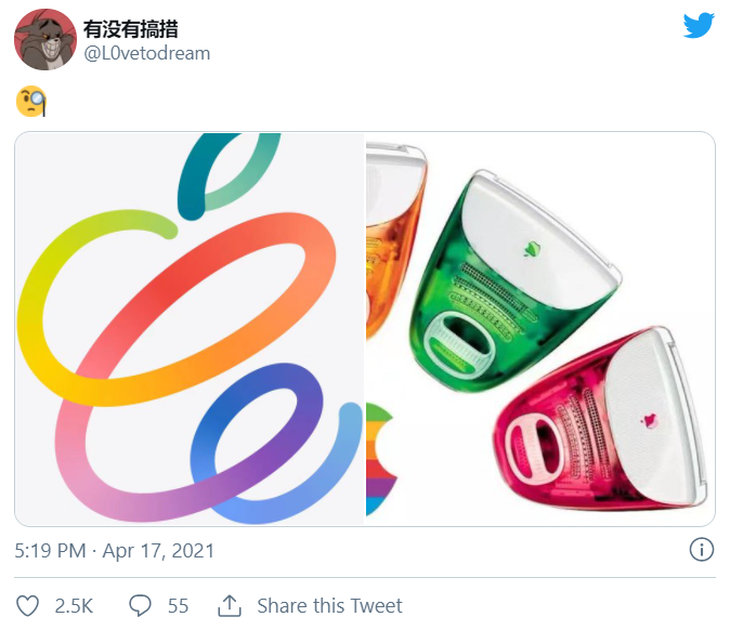Open the cartoon cat profile avatar
The width and height of the screenshot is (730, 630).
point(45,40)
